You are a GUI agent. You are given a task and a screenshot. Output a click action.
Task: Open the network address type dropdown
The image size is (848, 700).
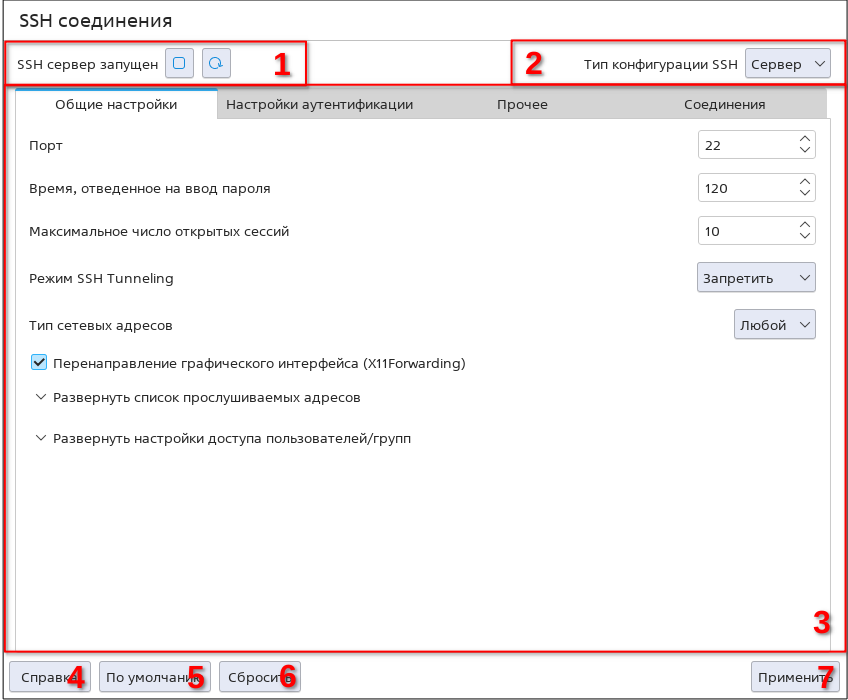click(774, 325)
